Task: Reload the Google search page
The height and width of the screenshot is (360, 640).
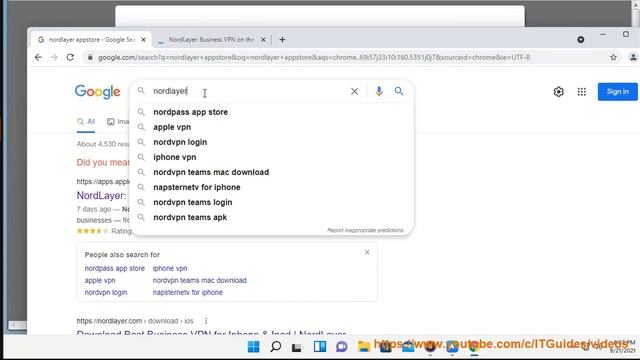Action: pyautogui.click(x=70, y=58)
